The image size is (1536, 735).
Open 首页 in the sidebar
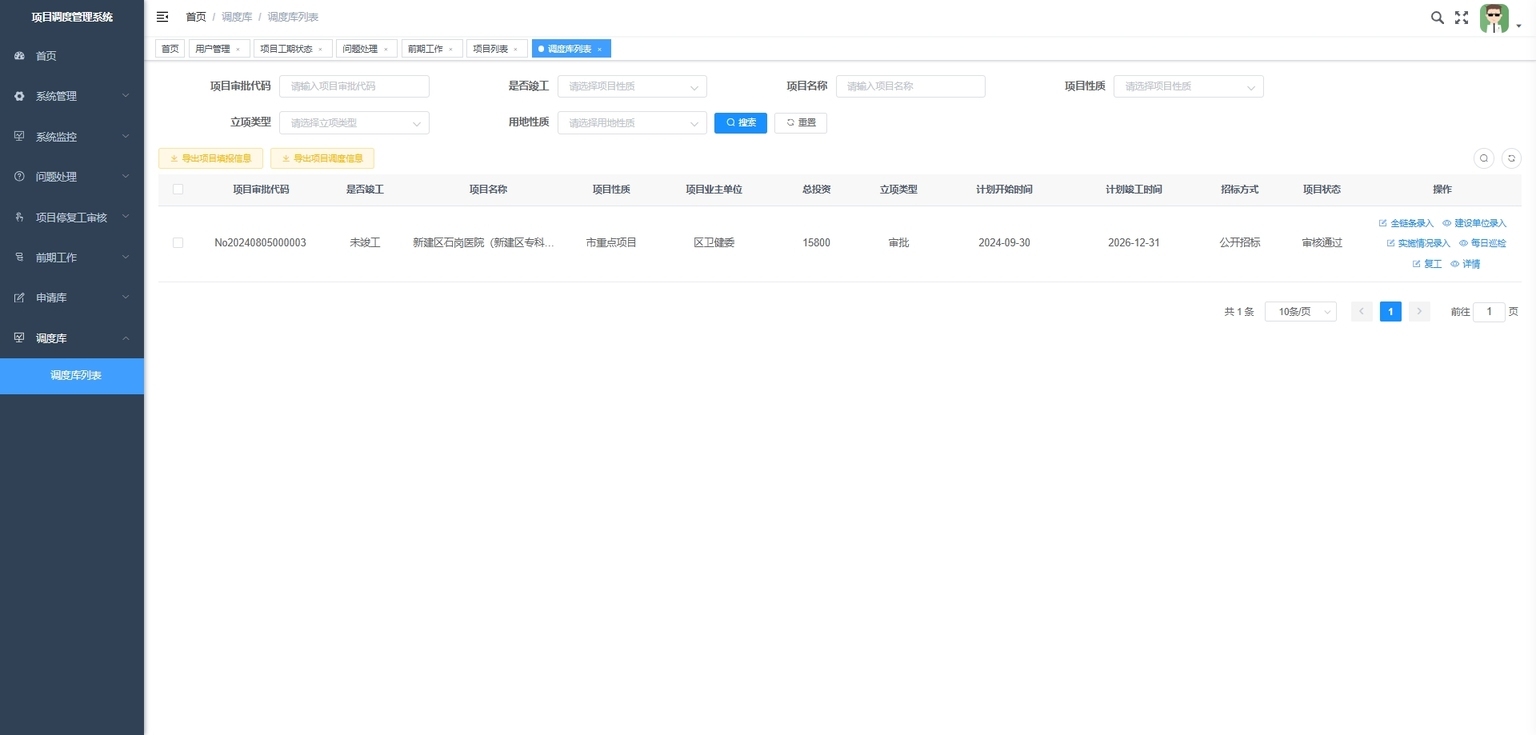pos(72,56)
